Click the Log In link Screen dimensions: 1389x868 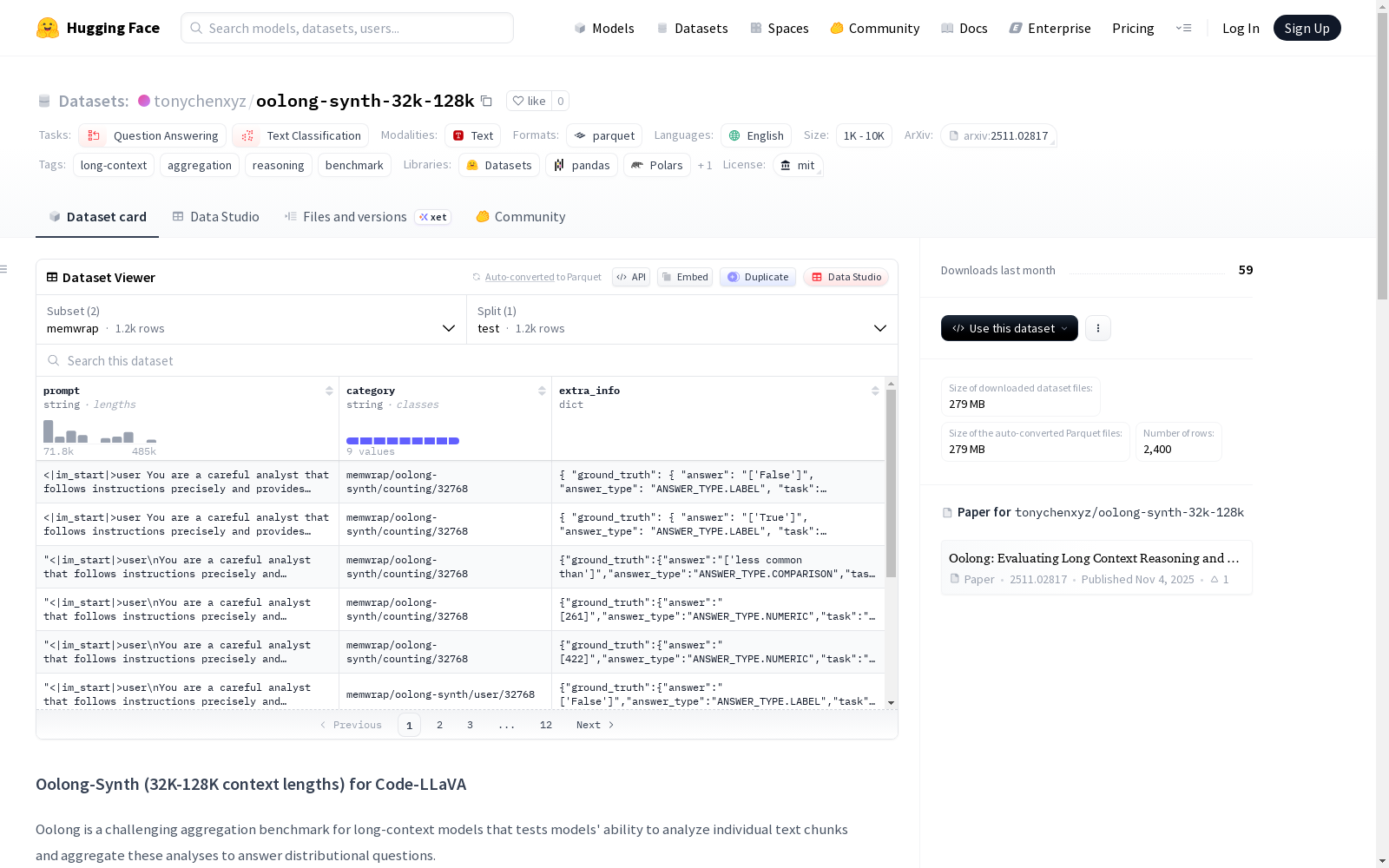(1241, 28)
